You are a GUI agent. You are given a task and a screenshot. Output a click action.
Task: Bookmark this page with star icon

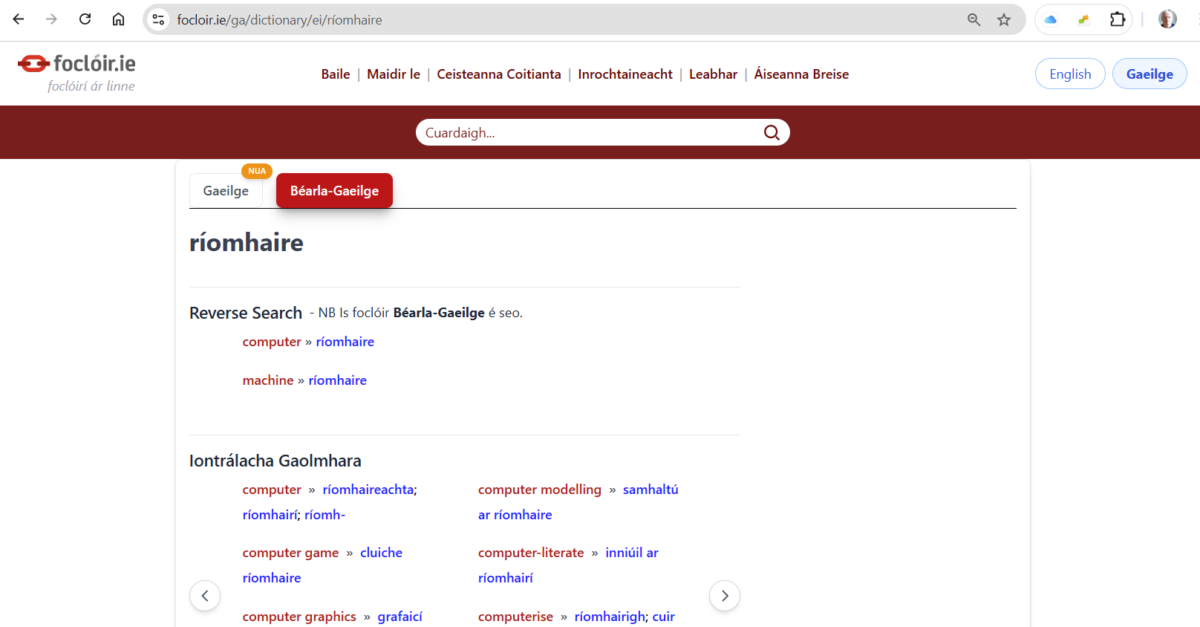(x=1004, y=19)
